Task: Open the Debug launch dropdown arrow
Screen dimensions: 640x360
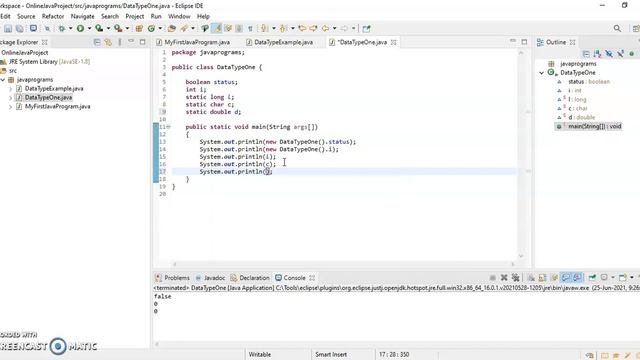Action: 70,29
